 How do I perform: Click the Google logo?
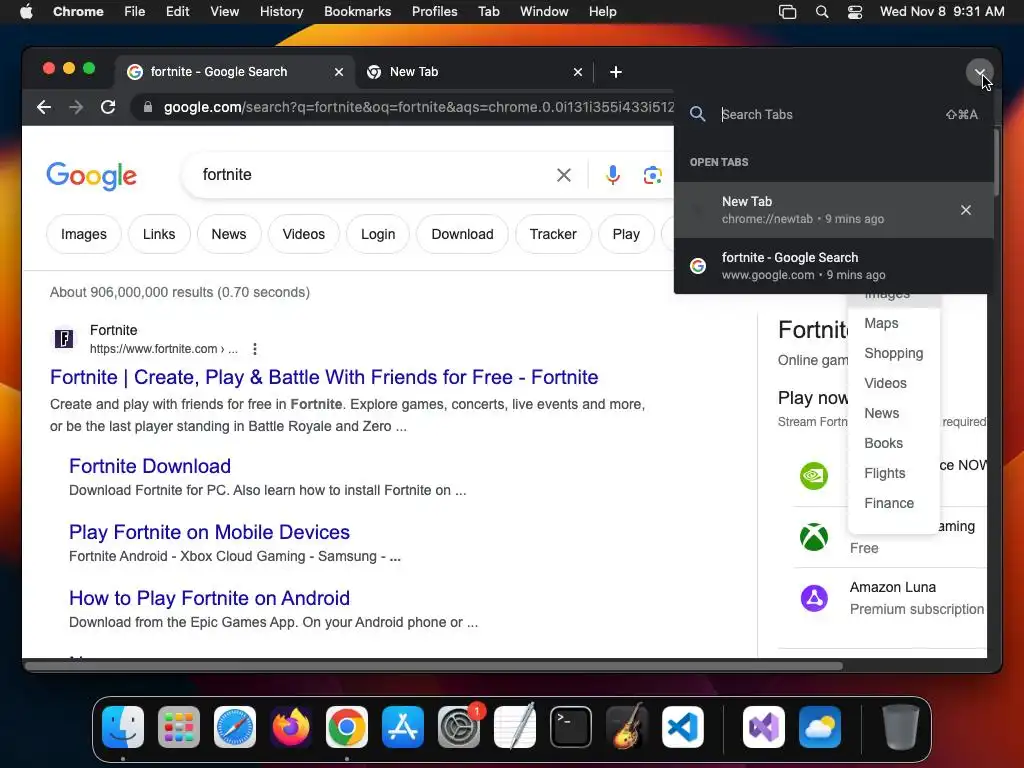click(91, 175)
